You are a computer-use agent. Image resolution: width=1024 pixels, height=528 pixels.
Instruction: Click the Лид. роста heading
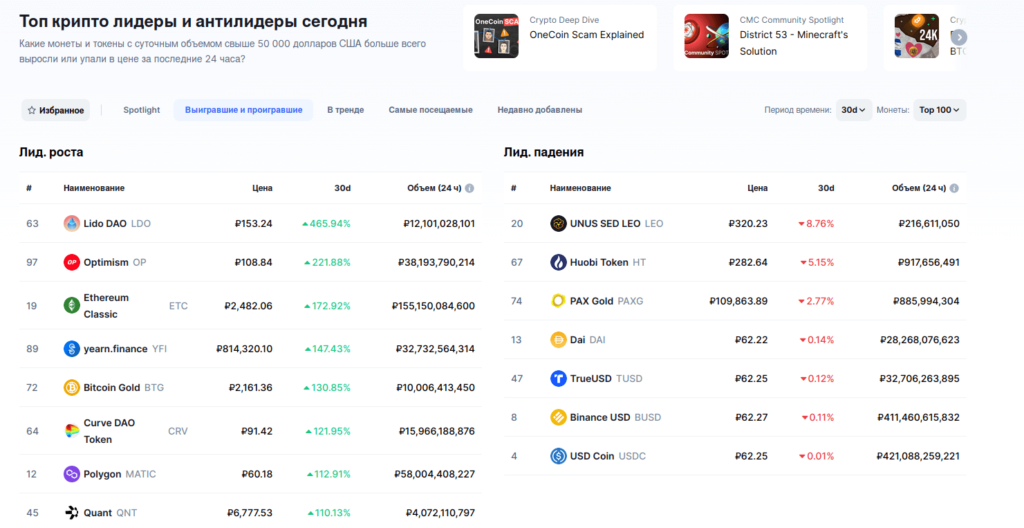(51, 152)
